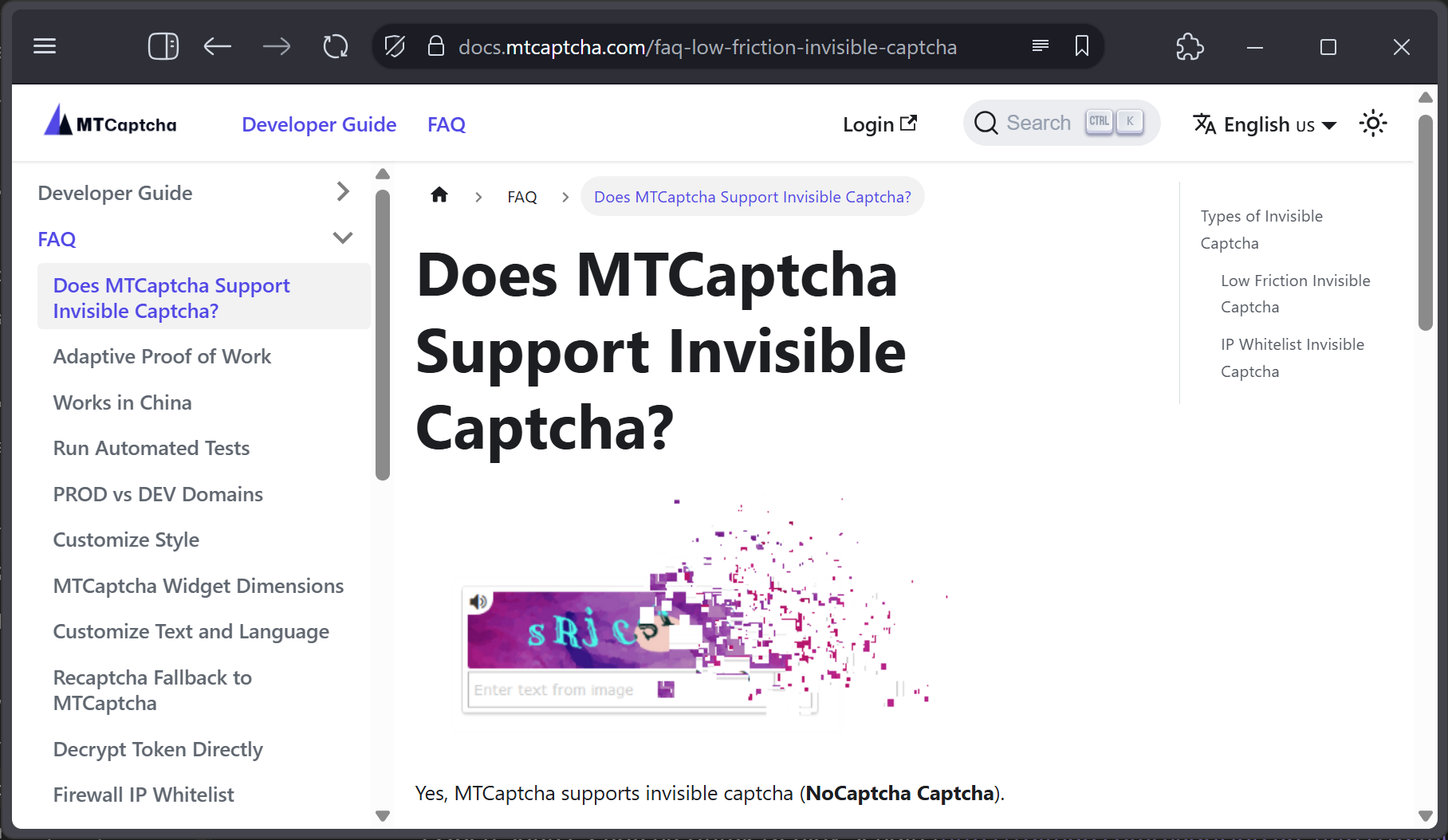Viewport: 1448px width, 840px height.
Task: Click the external link icon beside Login
Action: pos(909,123)
